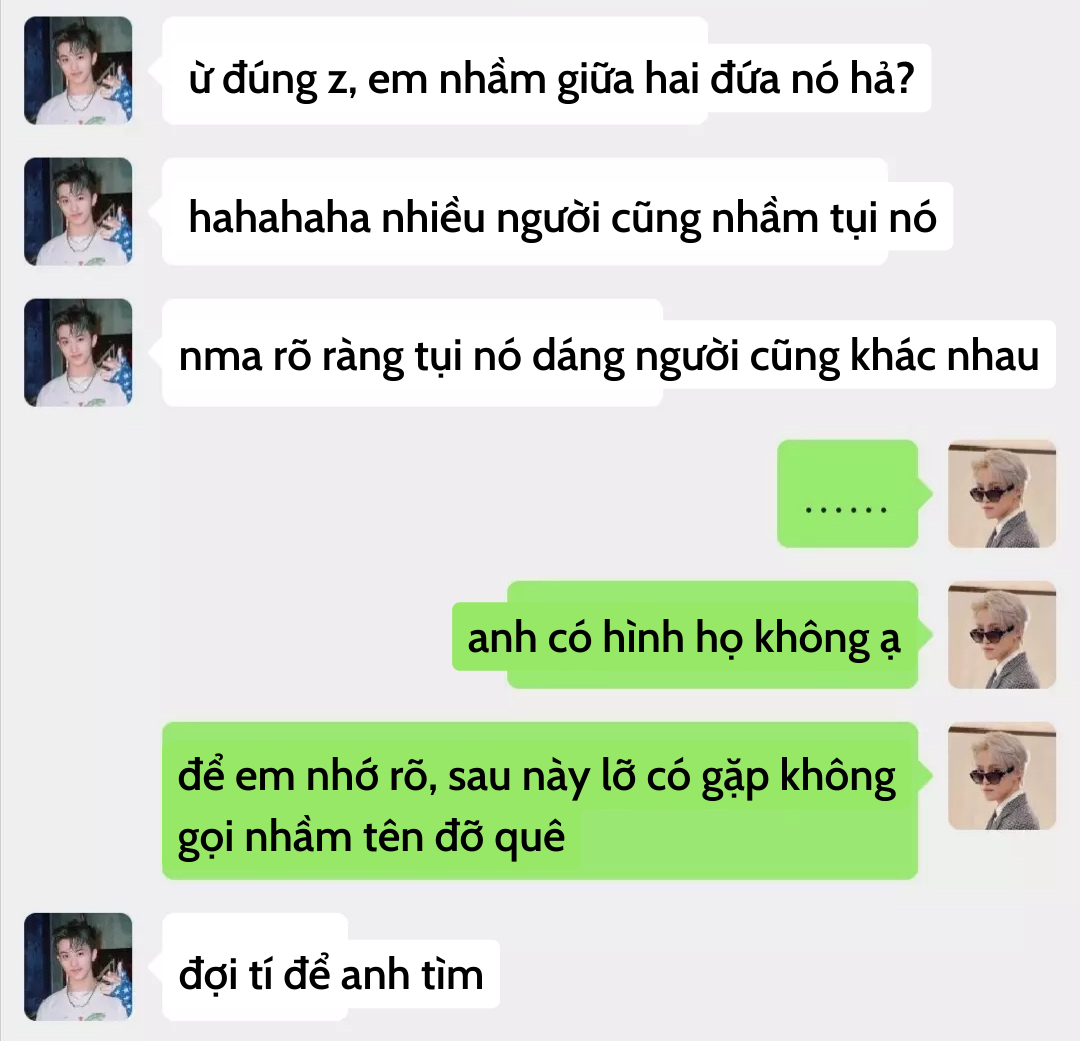The width and height of the screenshot is (1080, 1041).
Task: Click "hai đứa nó hả?" in first message
Action: click(779, 78)
